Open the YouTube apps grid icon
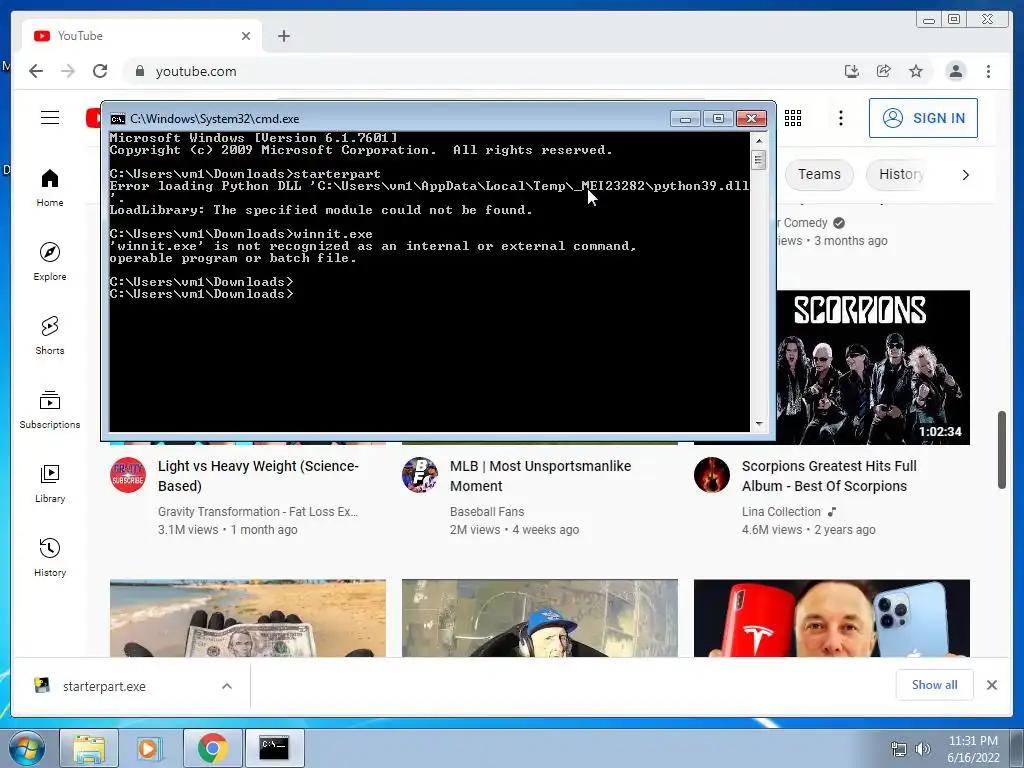 coord(793,118)
